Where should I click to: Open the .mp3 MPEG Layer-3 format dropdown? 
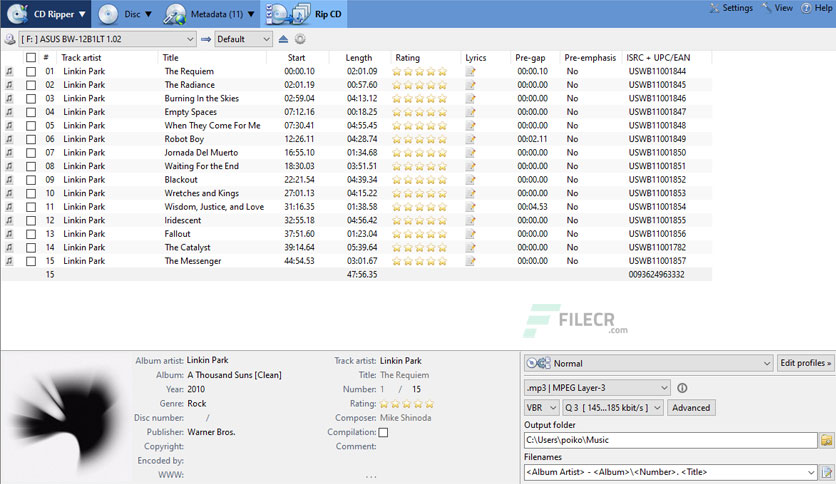pyautogui.click(x=597, y=388)
